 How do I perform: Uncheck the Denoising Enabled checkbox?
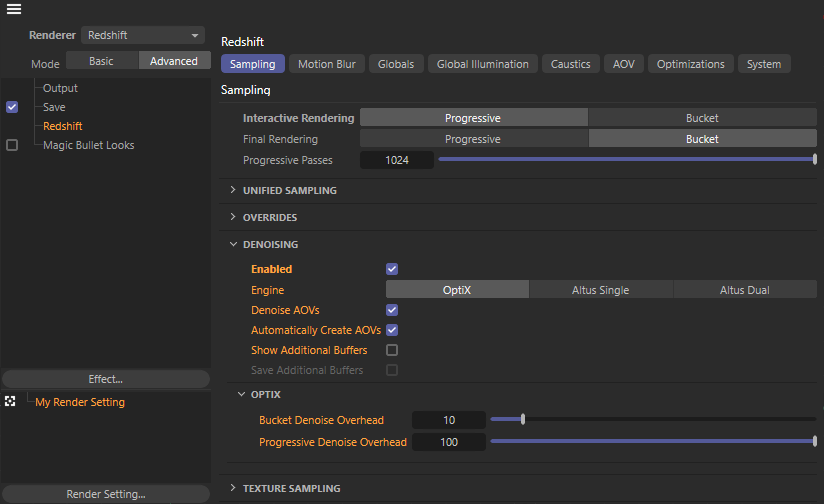click(x=392, y=269)
